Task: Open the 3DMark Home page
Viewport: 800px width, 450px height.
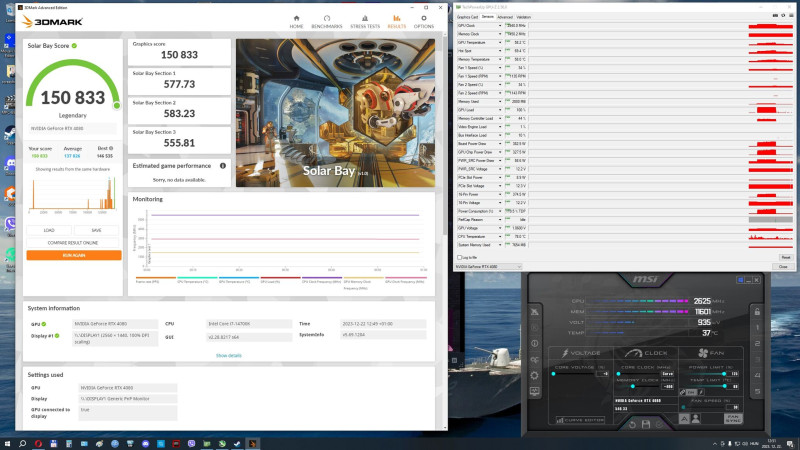Action: (296, 21)
